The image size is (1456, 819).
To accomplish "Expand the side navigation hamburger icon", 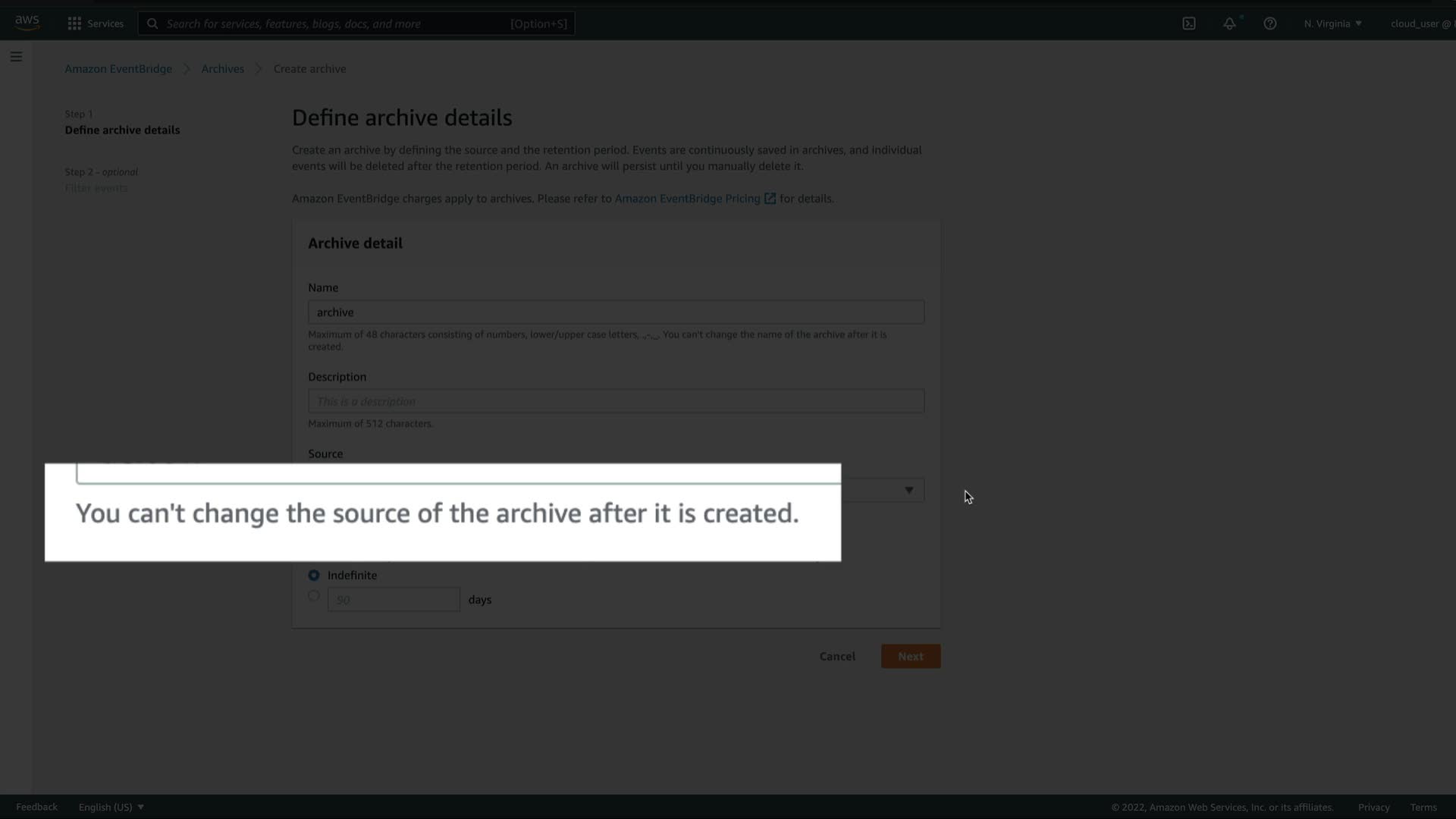I will pyautogui.click(x=16, y=57).
